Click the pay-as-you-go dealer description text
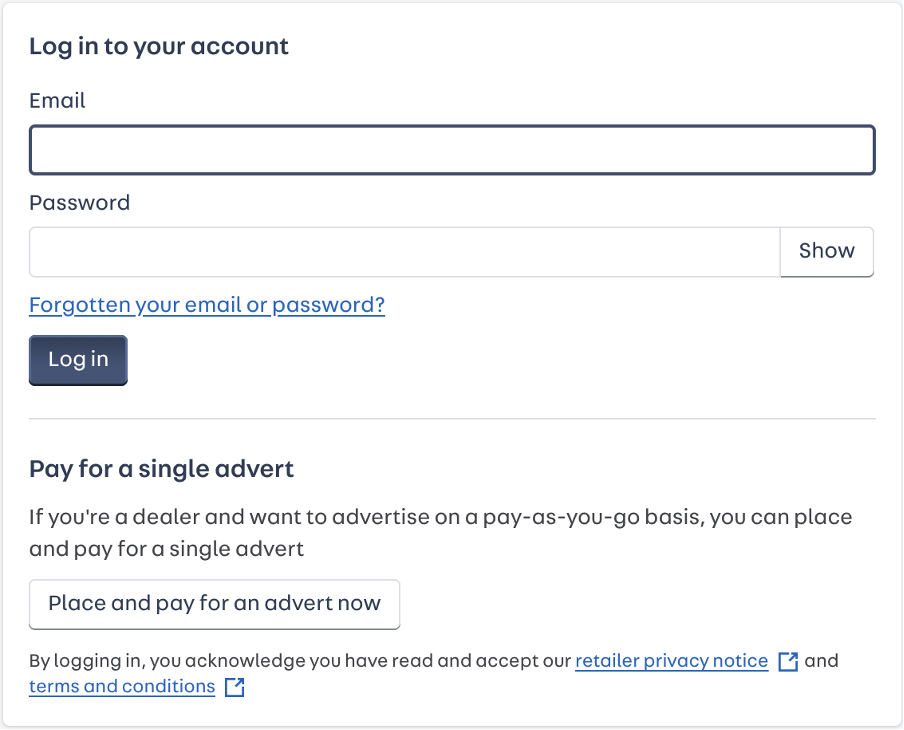 pos(441,532)
